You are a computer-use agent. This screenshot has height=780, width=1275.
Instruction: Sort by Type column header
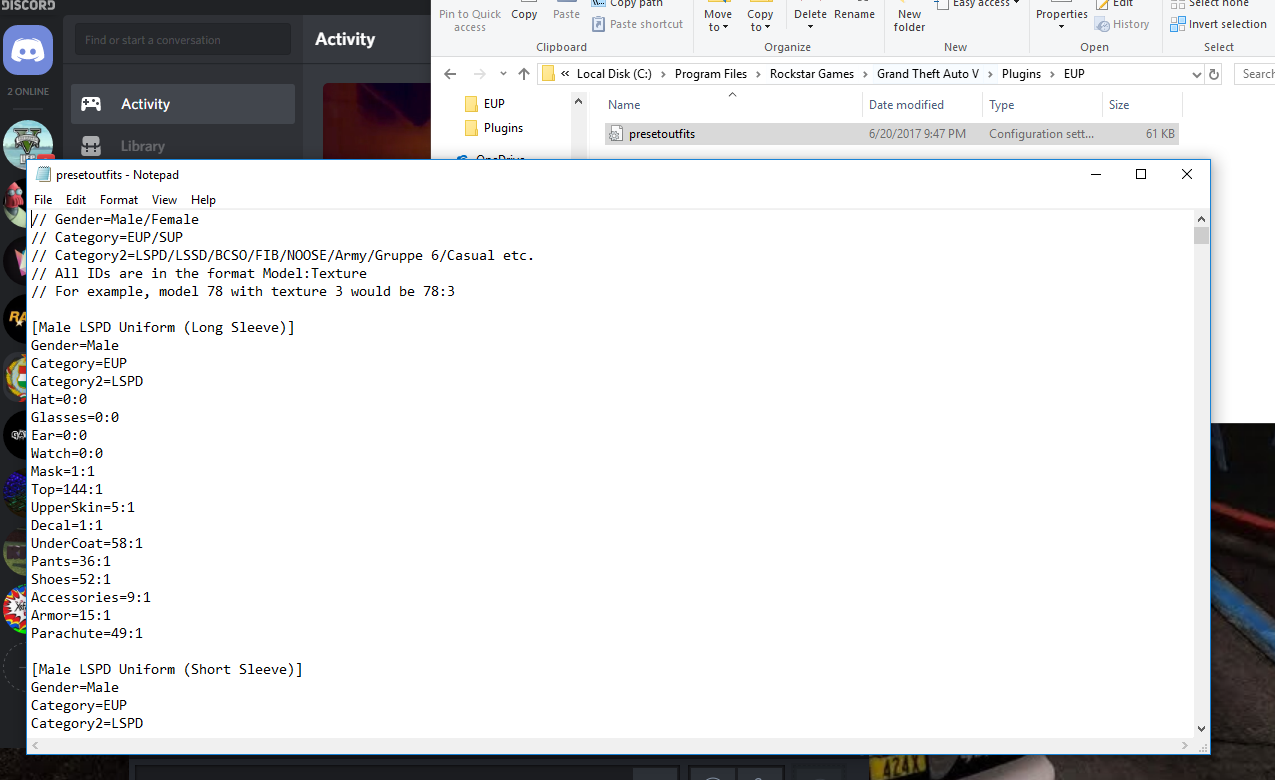[1041, 105]
